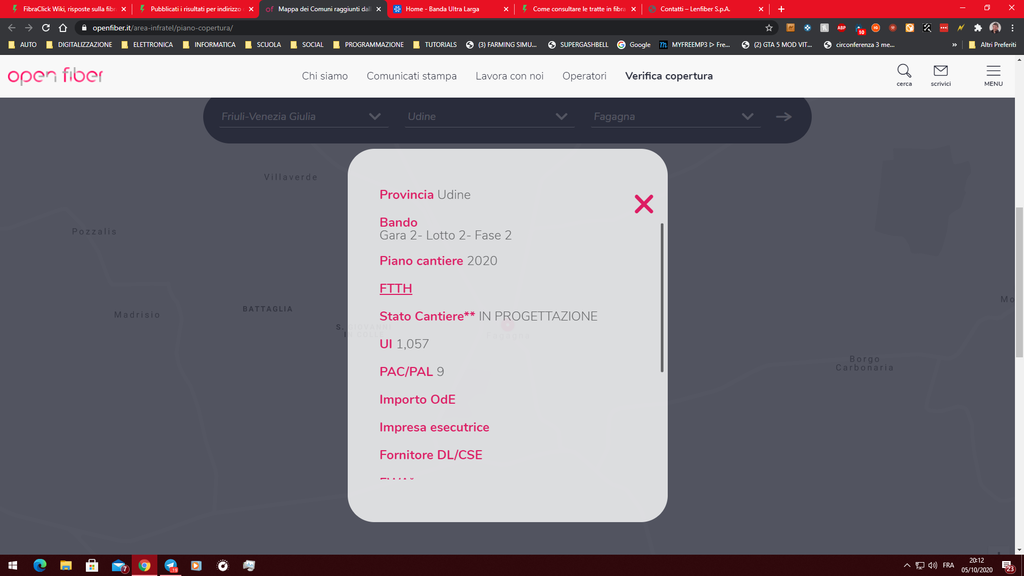This screenshot has height=576, width=1024.
Task: Open File Explorer from the taskbar
Action: pyautogui.click(x=66, y=566)
